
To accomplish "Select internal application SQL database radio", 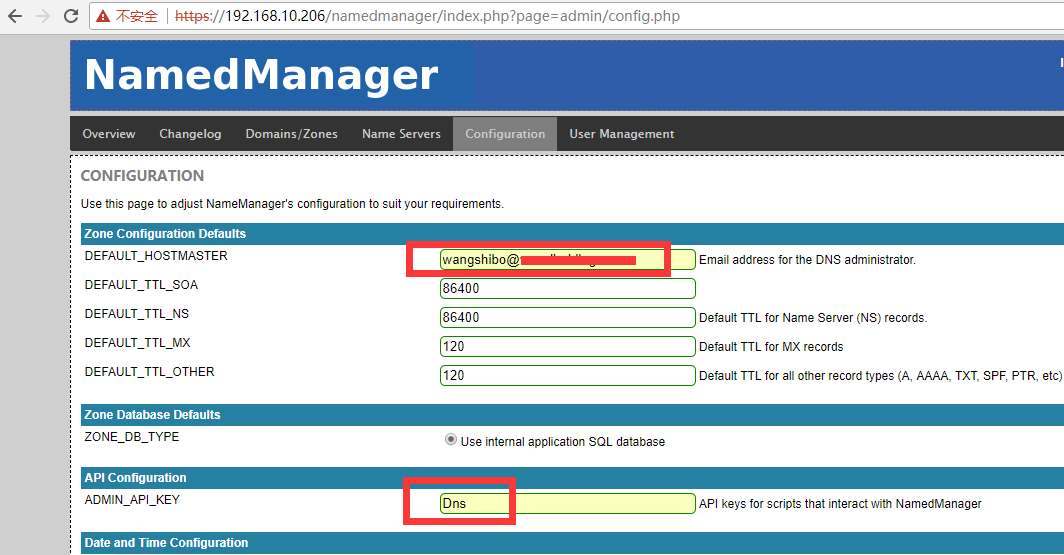I will pos(450,440).
